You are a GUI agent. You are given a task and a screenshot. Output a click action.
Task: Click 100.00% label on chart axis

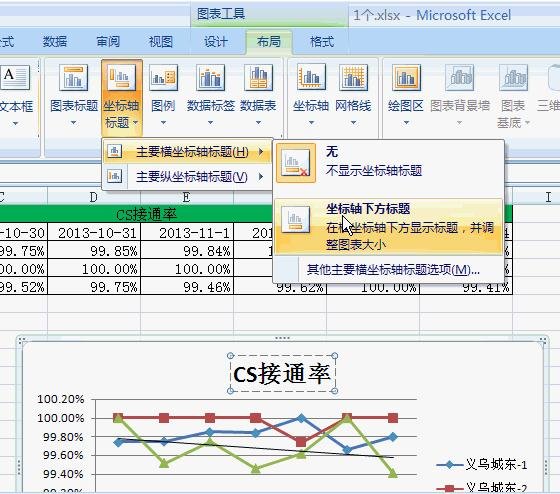61,418
